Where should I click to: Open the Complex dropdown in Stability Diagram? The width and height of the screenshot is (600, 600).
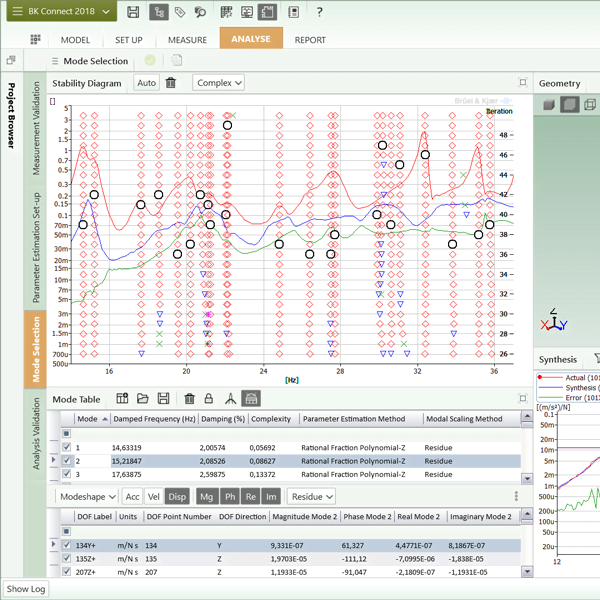219,83
